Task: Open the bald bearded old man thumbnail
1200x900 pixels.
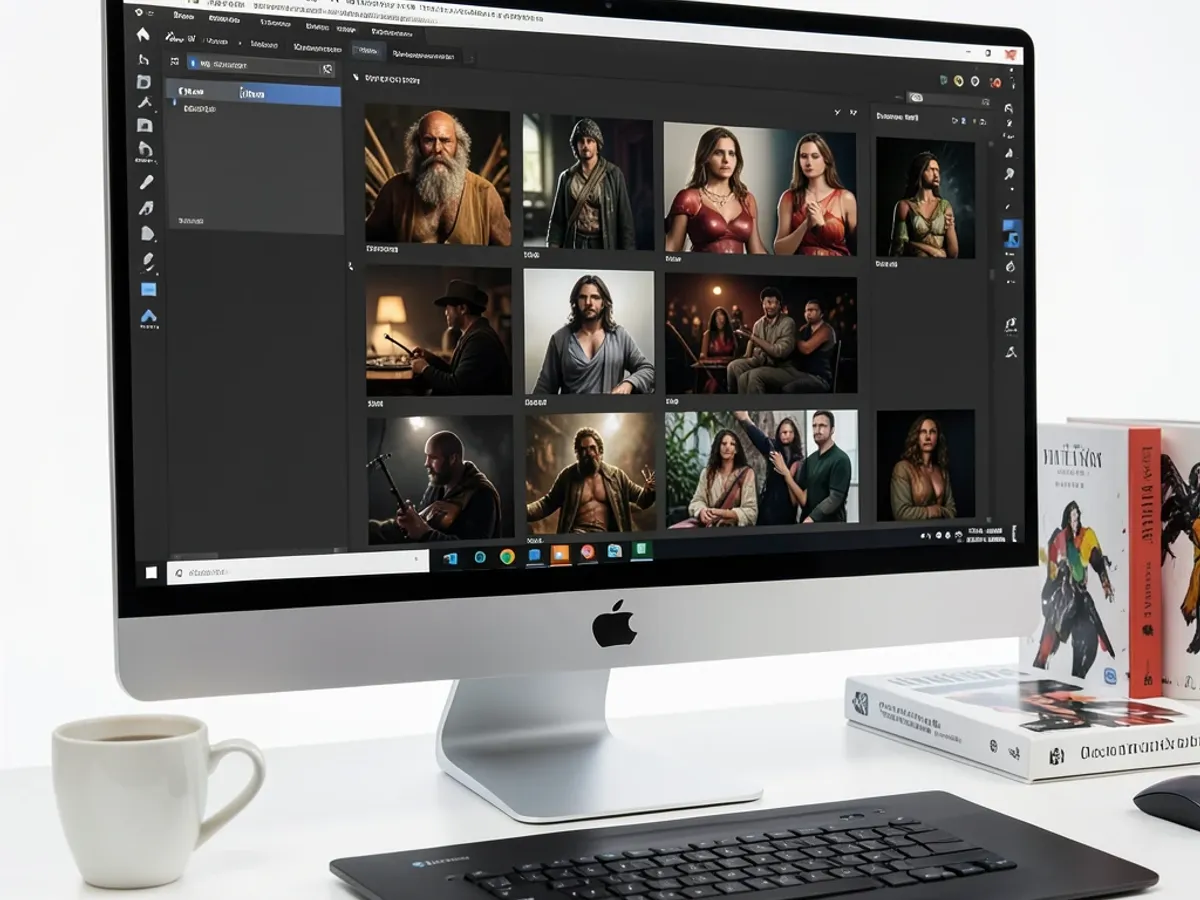Action: (x=437, y=174)
